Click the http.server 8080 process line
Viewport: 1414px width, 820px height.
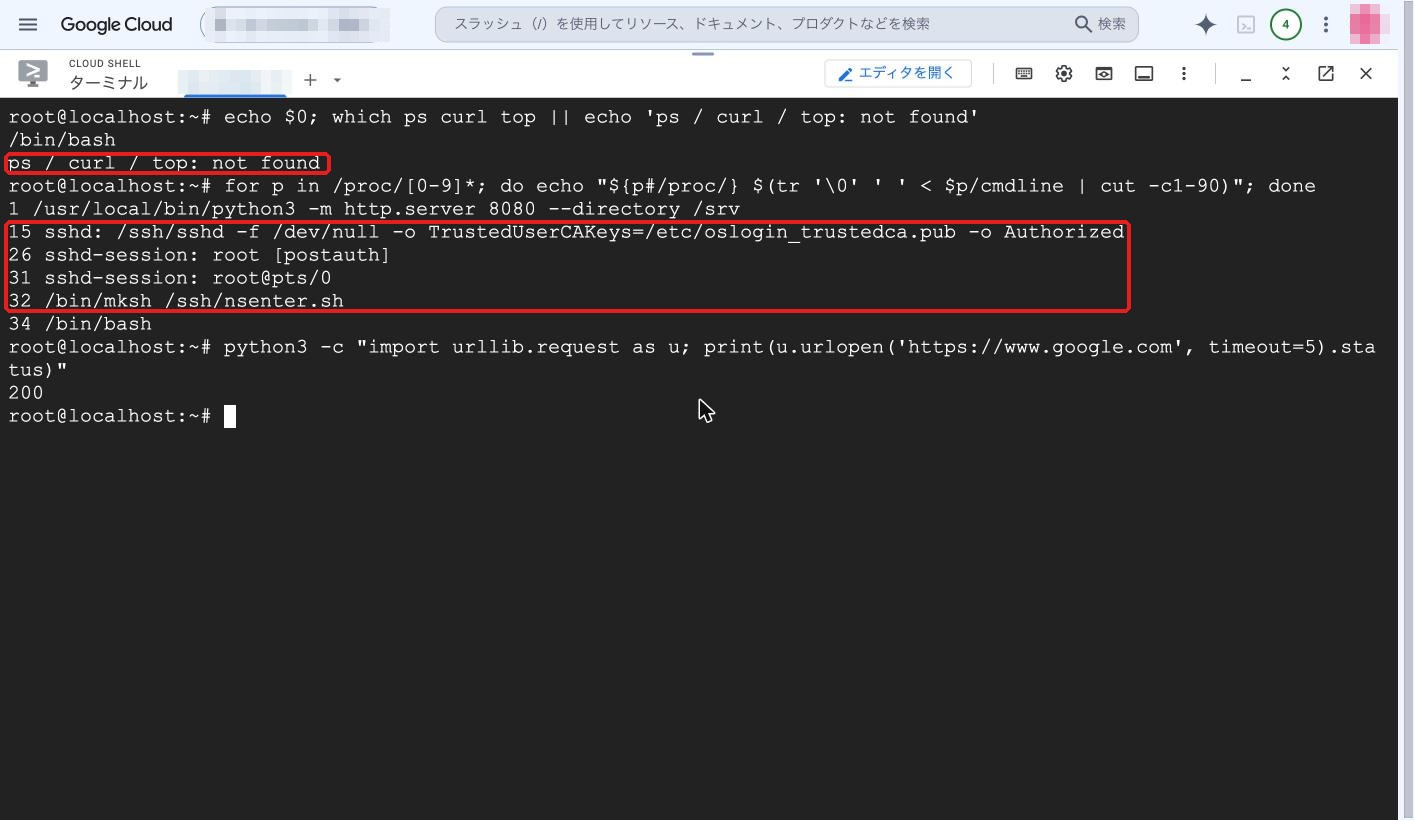pos(374,209)
